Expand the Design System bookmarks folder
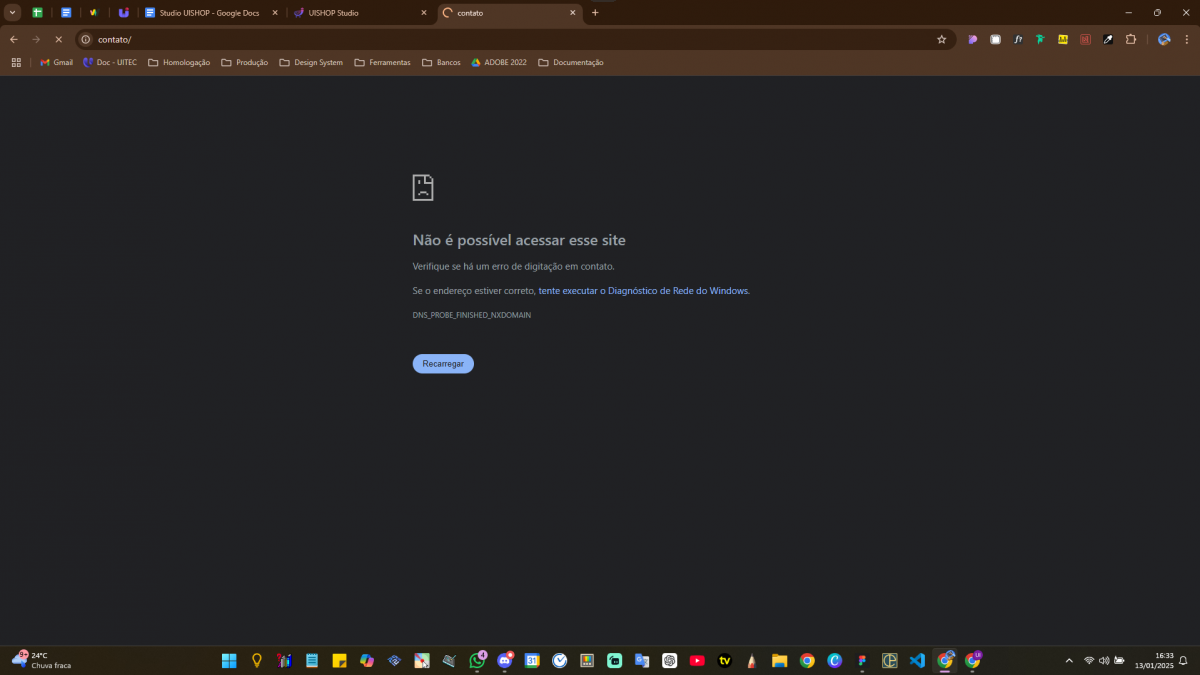The width and height of the screenshot is (1200, 675). coord(311,62)
